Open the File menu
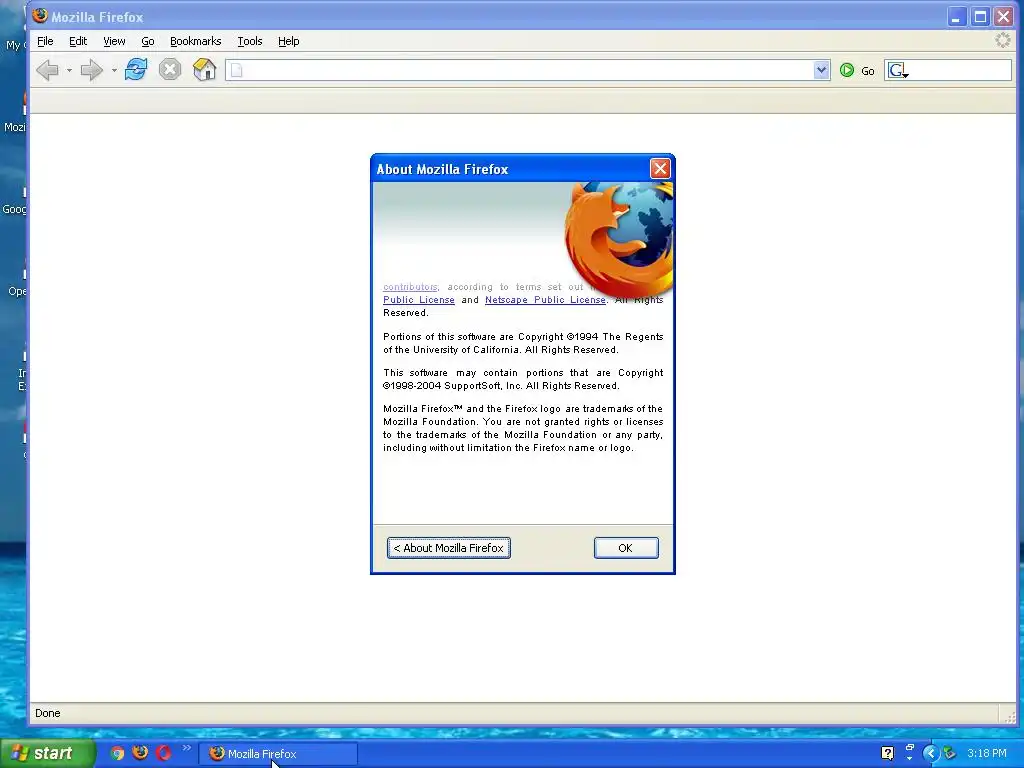 45,41
